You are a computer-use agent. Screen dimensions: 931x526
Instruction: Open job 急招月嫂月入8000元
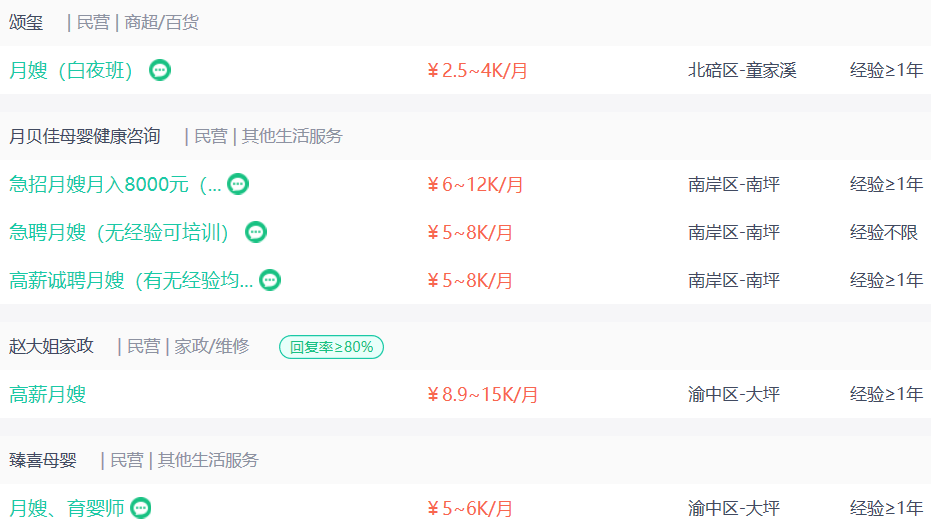[115, 185]
